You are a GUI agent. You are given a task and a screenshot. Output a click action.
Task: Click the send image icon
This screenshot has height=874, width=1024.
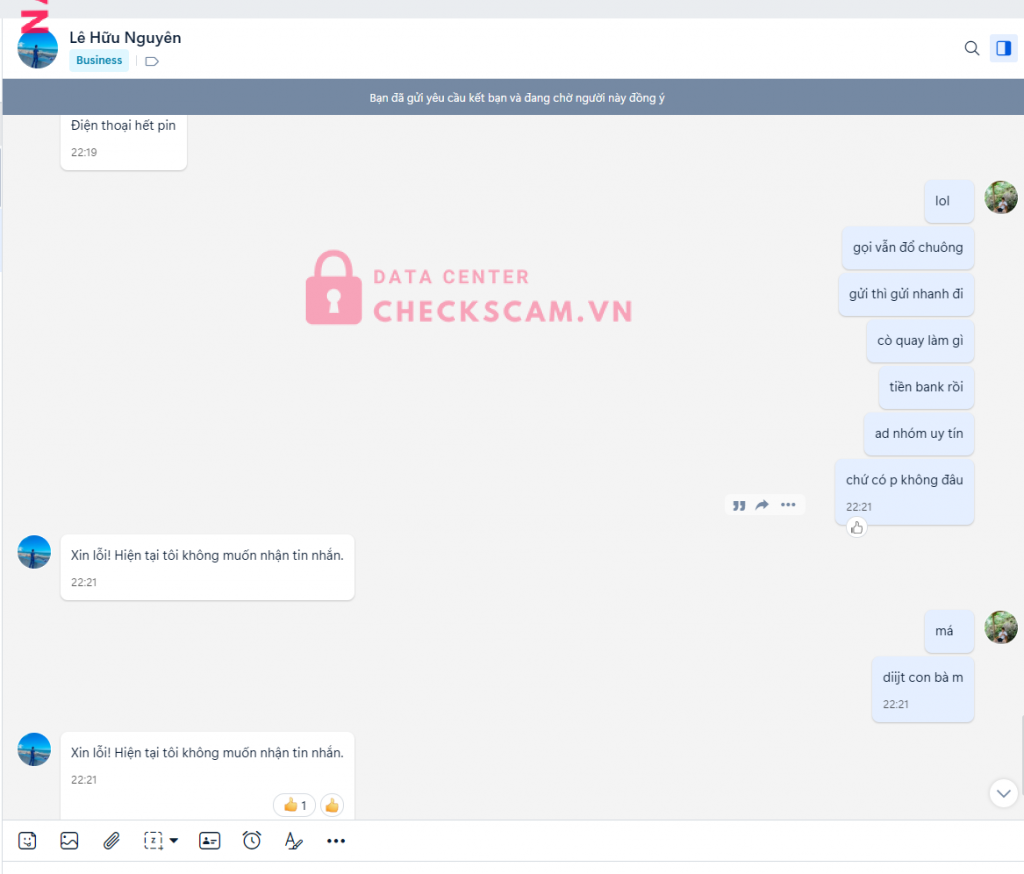pyautogui.click(x=69, y=841)
